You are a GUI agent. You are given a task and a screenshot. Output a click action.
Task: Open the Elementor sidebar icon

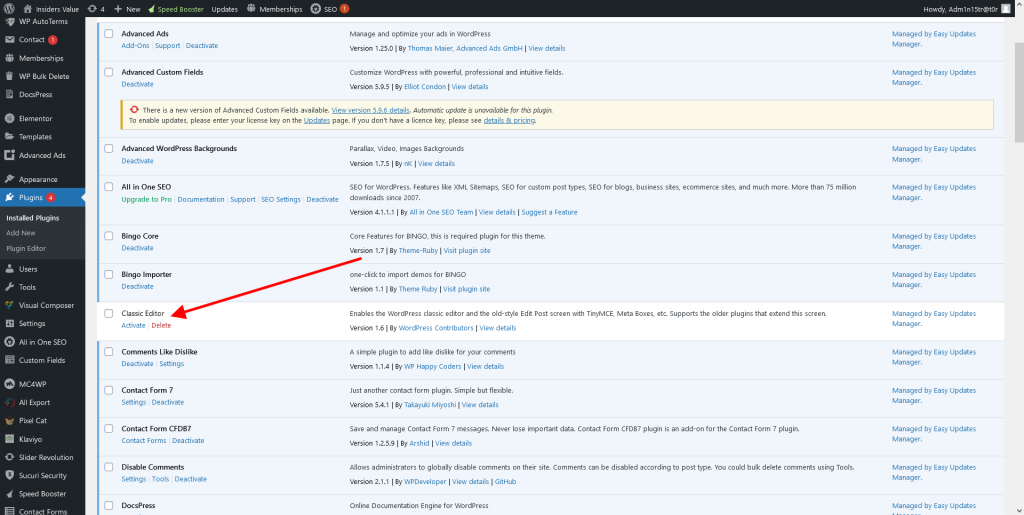(x=9, y=119)
